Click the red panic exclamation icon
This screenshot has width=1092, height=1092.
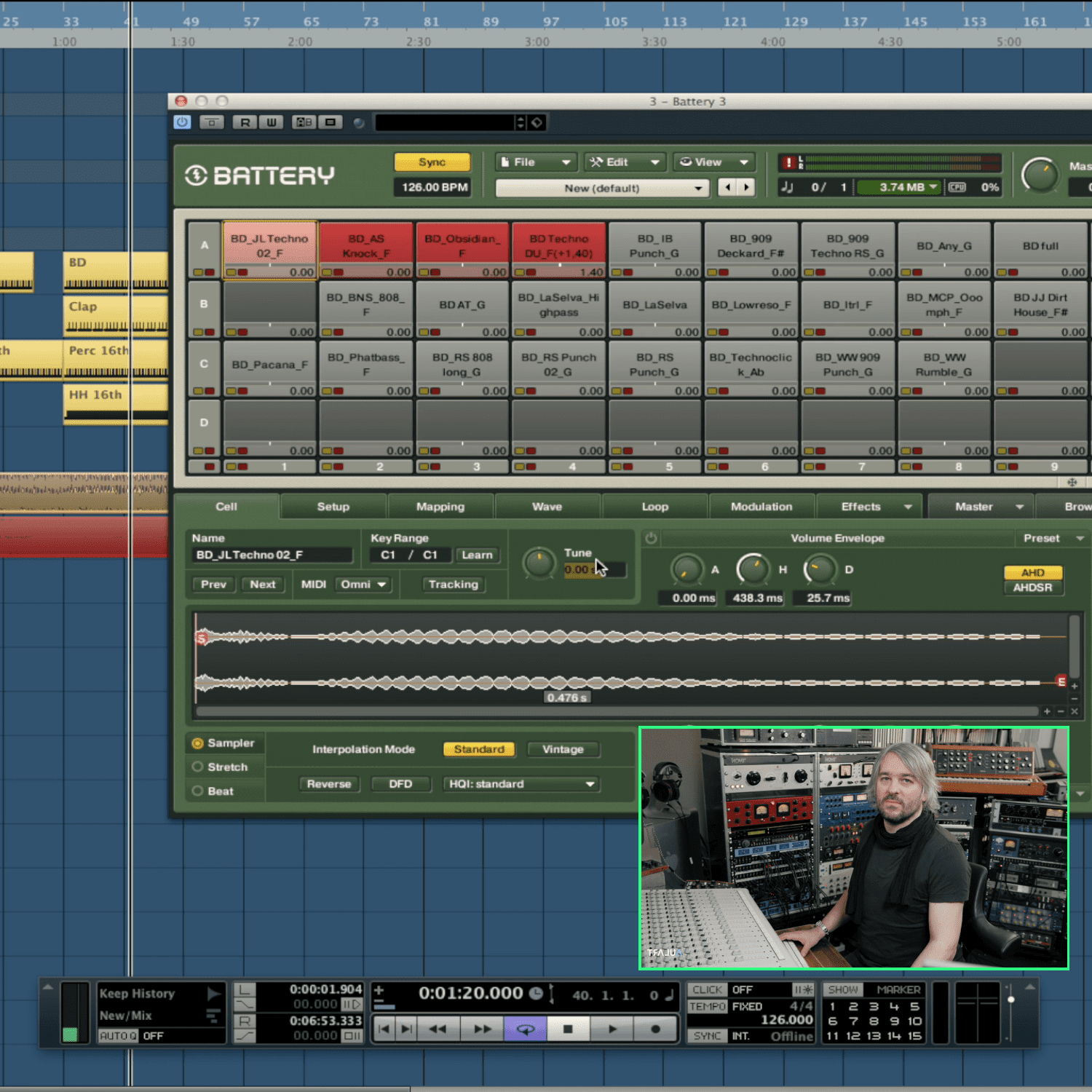[788, 162]
